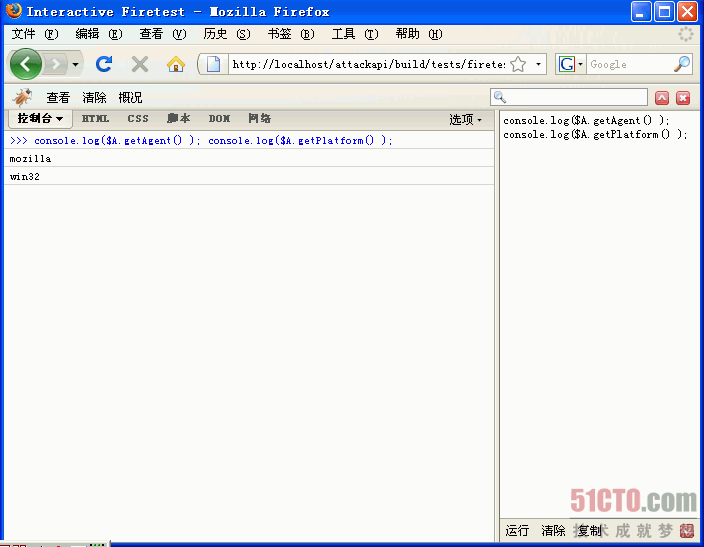The width and height of the screenshot is (704, 547).
Task: Reload the page with the blue refresh icon
Action: (x=104, y=64)
